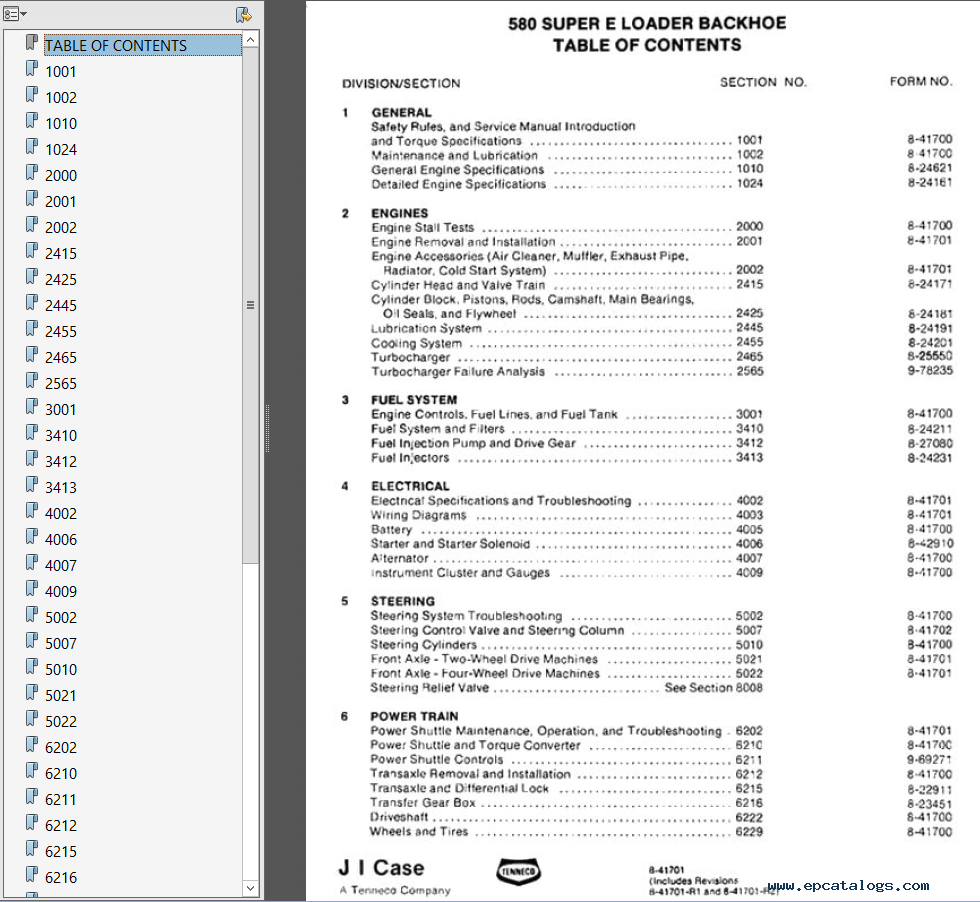The height and width of the screenshot is (902, 980).
Task: Click the new bookmark icon
Action: 244,14
